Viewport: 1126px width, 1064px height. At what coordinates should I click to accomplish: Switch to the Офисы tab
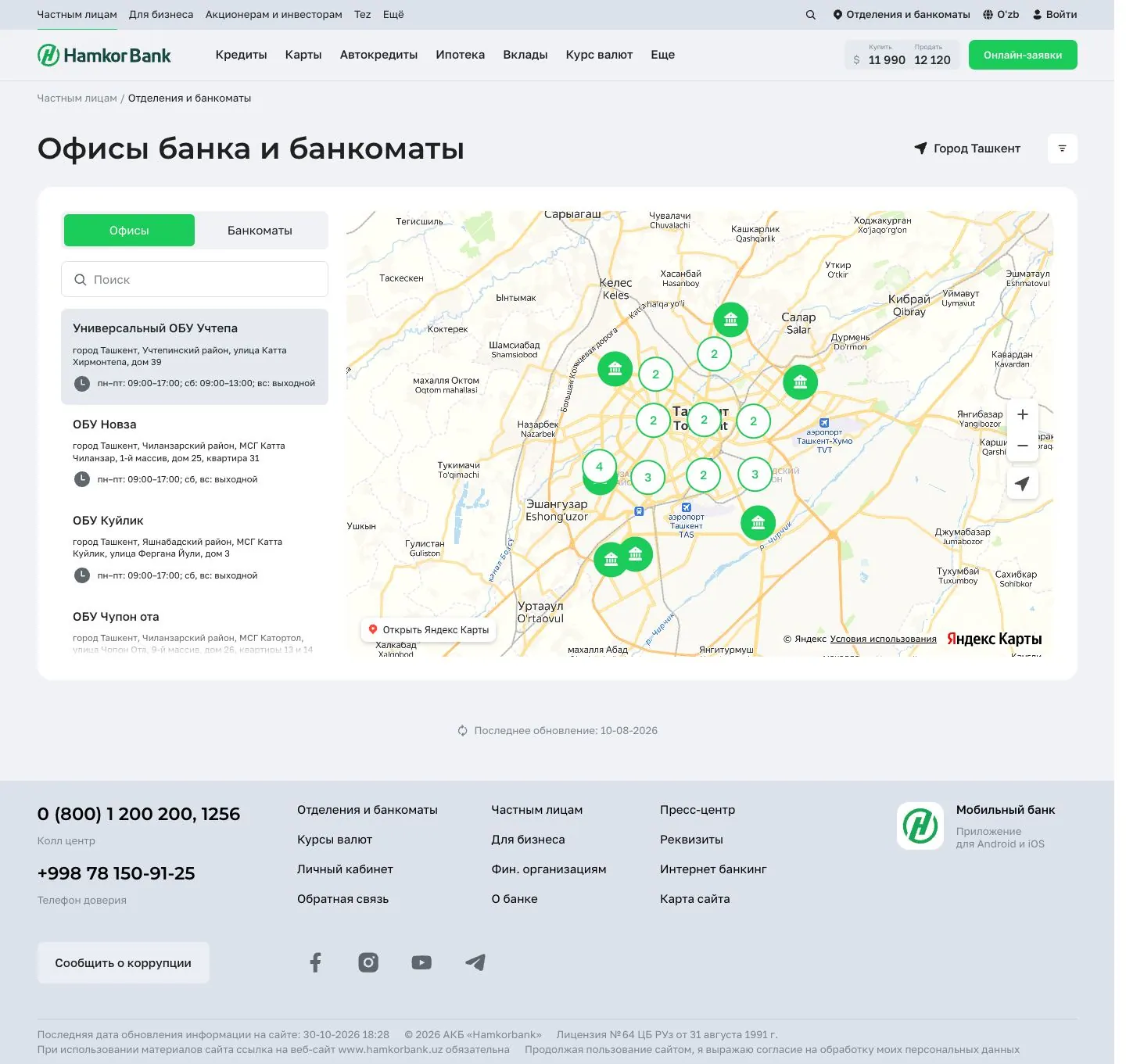pyautogui.click(x=129, y=231)
